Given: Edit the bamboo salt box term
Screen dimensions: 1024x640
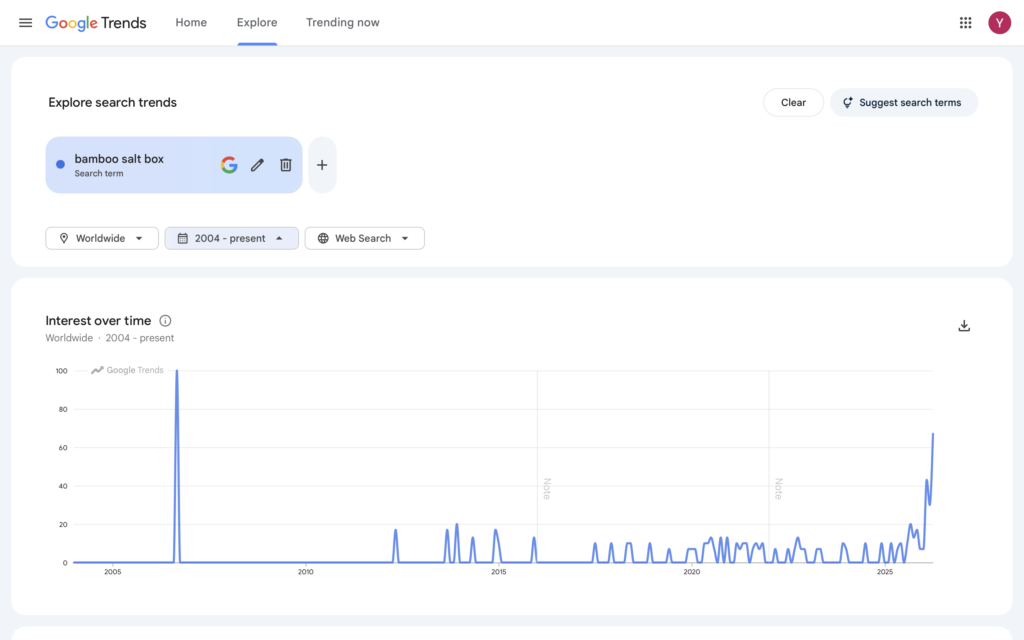Looking at the screenshot, I should click(257, 165).
